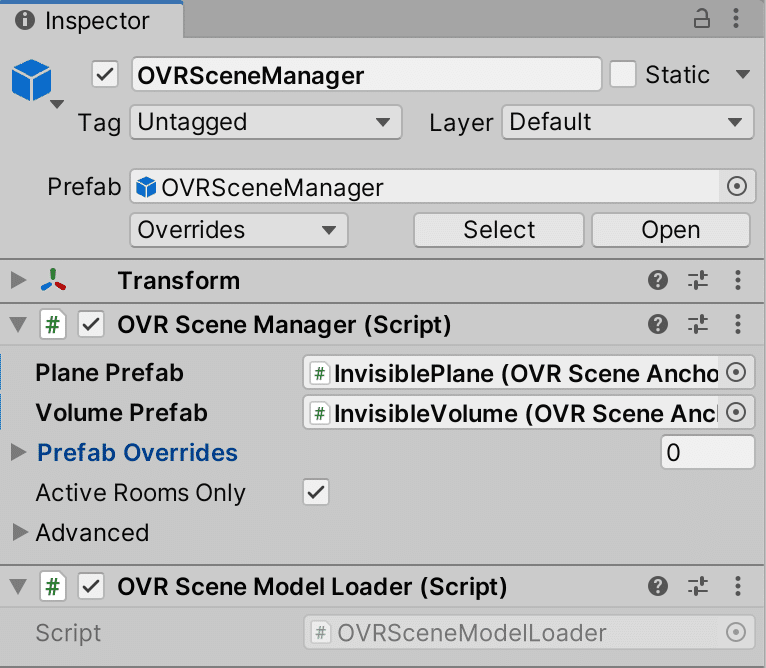Viewport: 766px width, 668px height.
Task: Disable the OVR Scene Model Loader script
Action: pyautogui.click(x=92, y=586)
